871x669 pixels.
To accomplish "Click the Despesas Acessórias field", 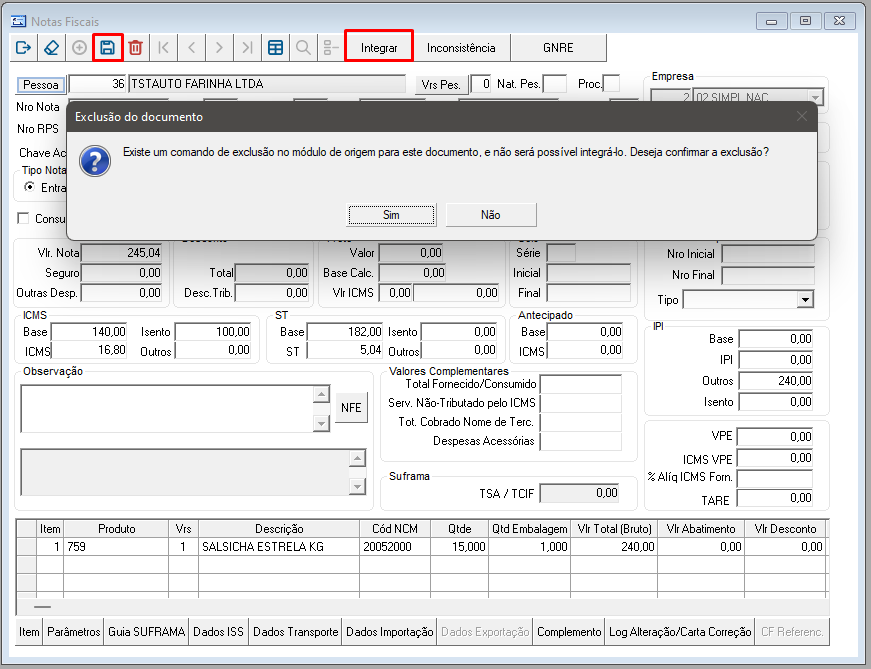I will [581, 441].
